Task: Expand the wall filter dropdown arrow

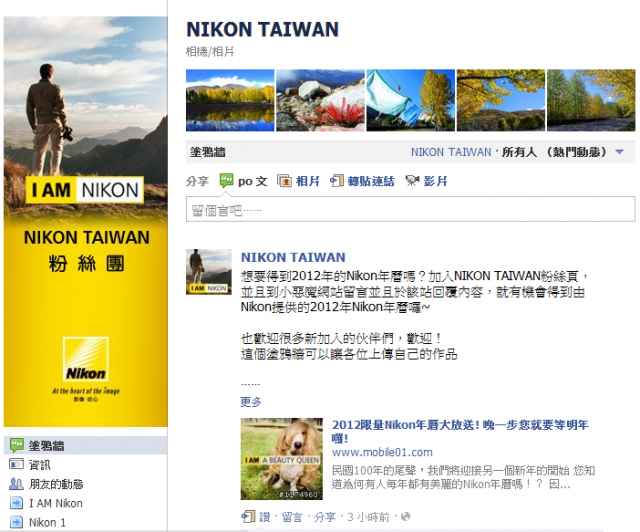Action: 620,152
